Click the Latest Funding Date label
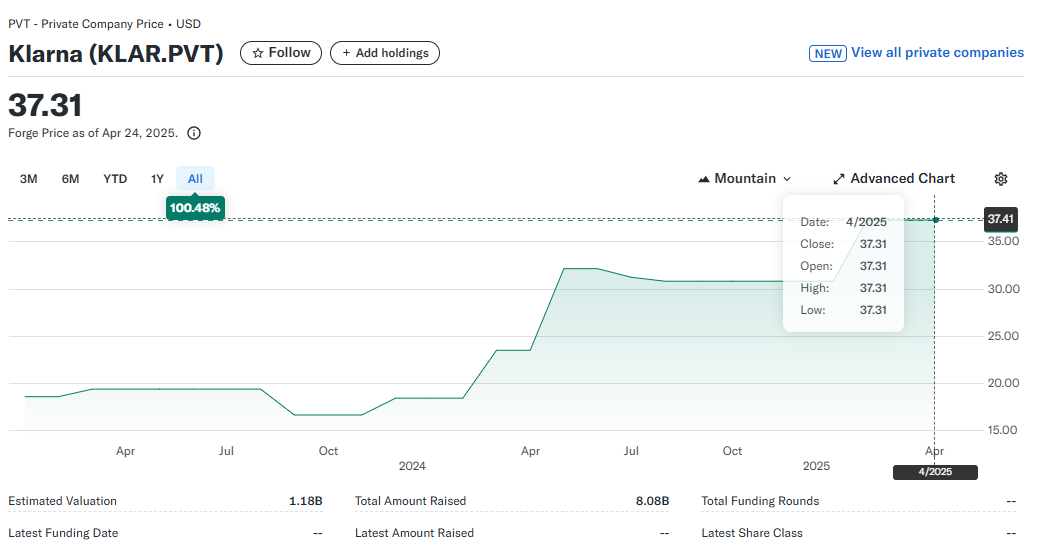1047x552 pixels. click(63, 533)
